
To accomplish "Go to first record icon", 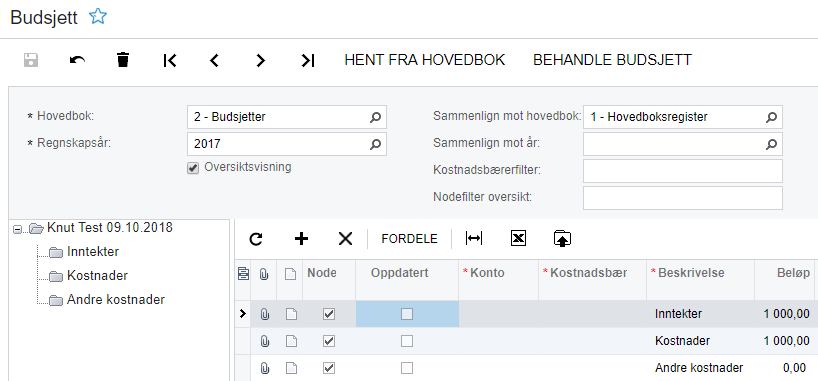I will pos(170,61).
